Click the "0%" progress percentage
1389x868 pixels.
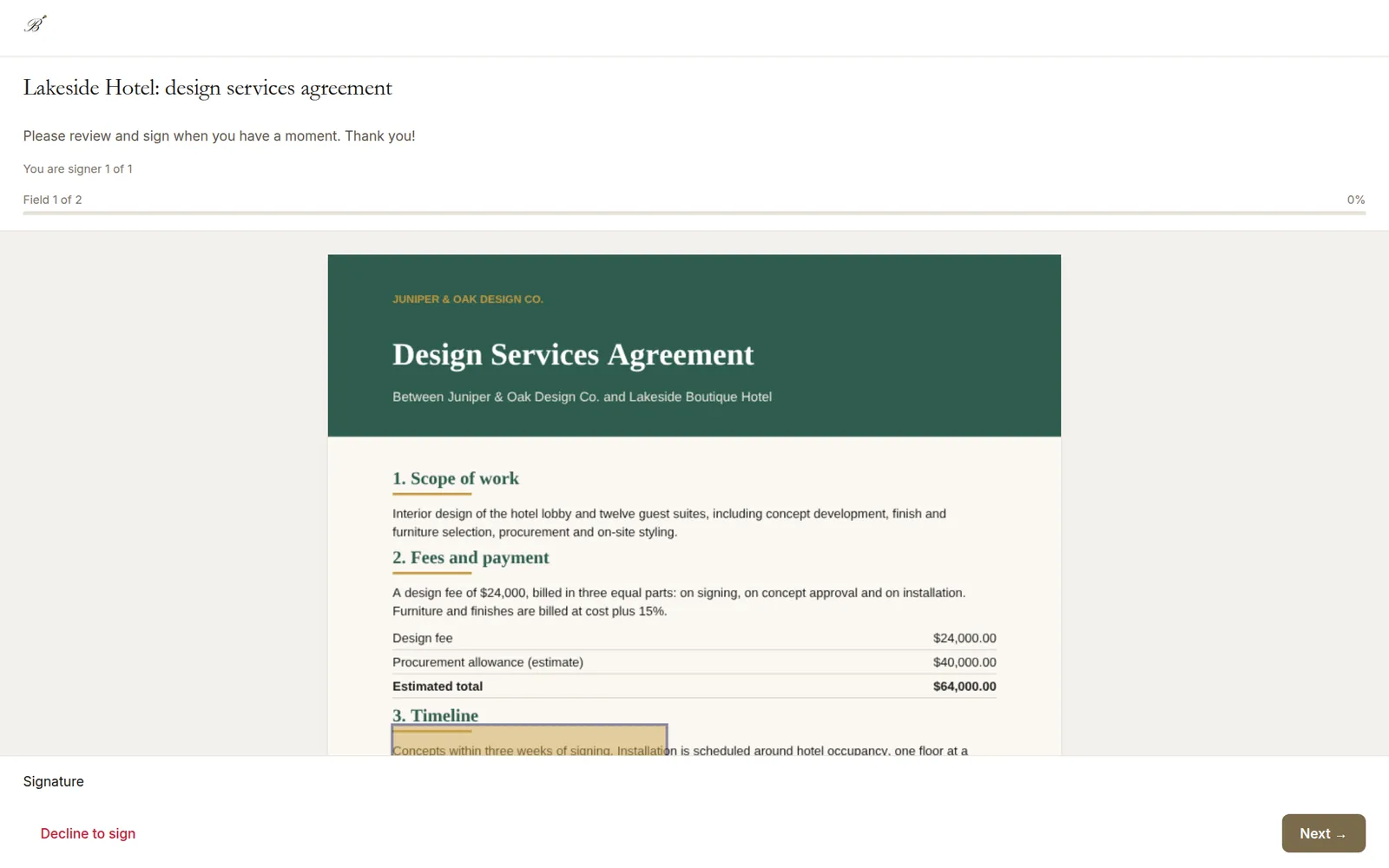1356,200
